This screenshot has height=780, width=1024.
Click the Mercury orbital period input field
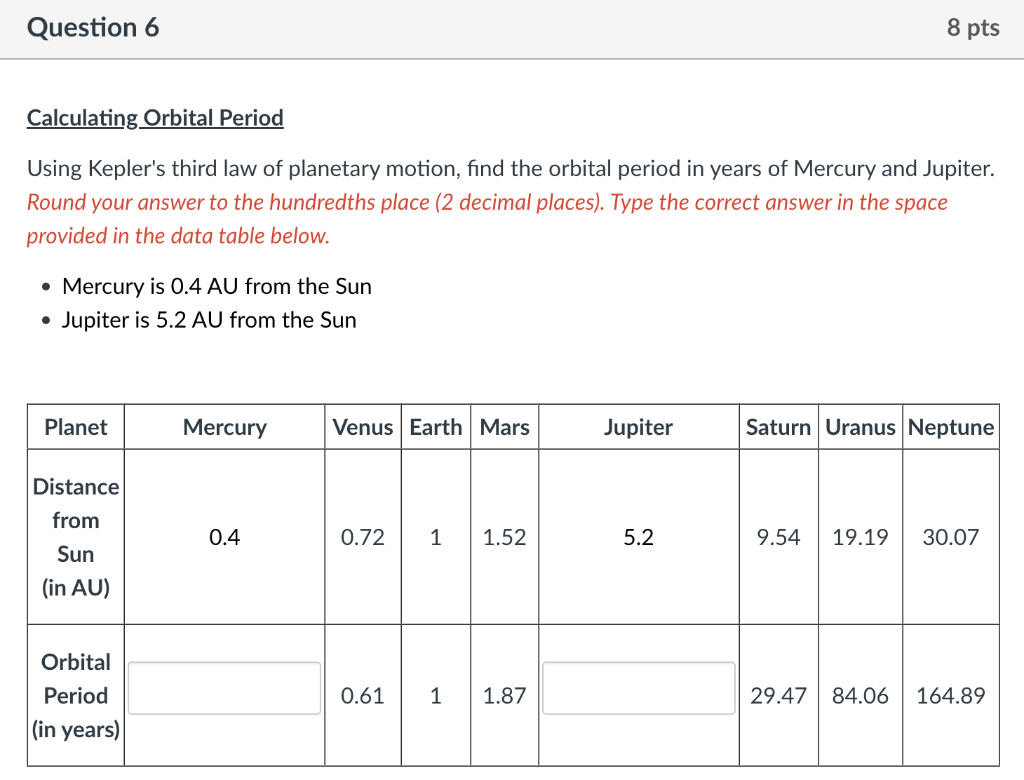(223, 688)
